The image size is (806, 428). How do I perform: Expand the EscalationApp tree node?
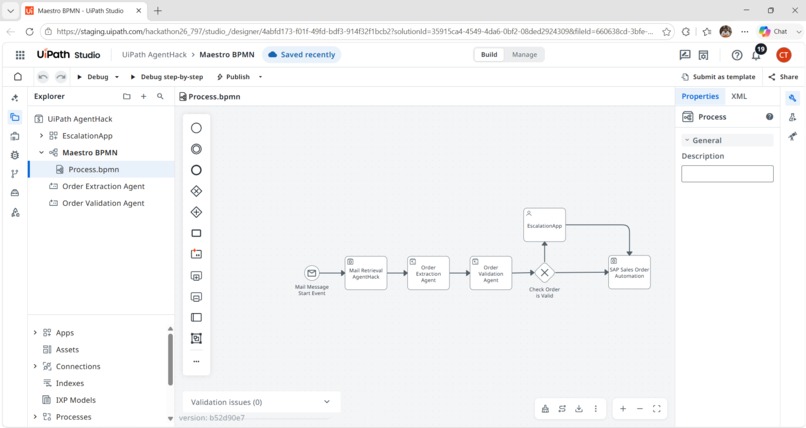click(41, 136)
